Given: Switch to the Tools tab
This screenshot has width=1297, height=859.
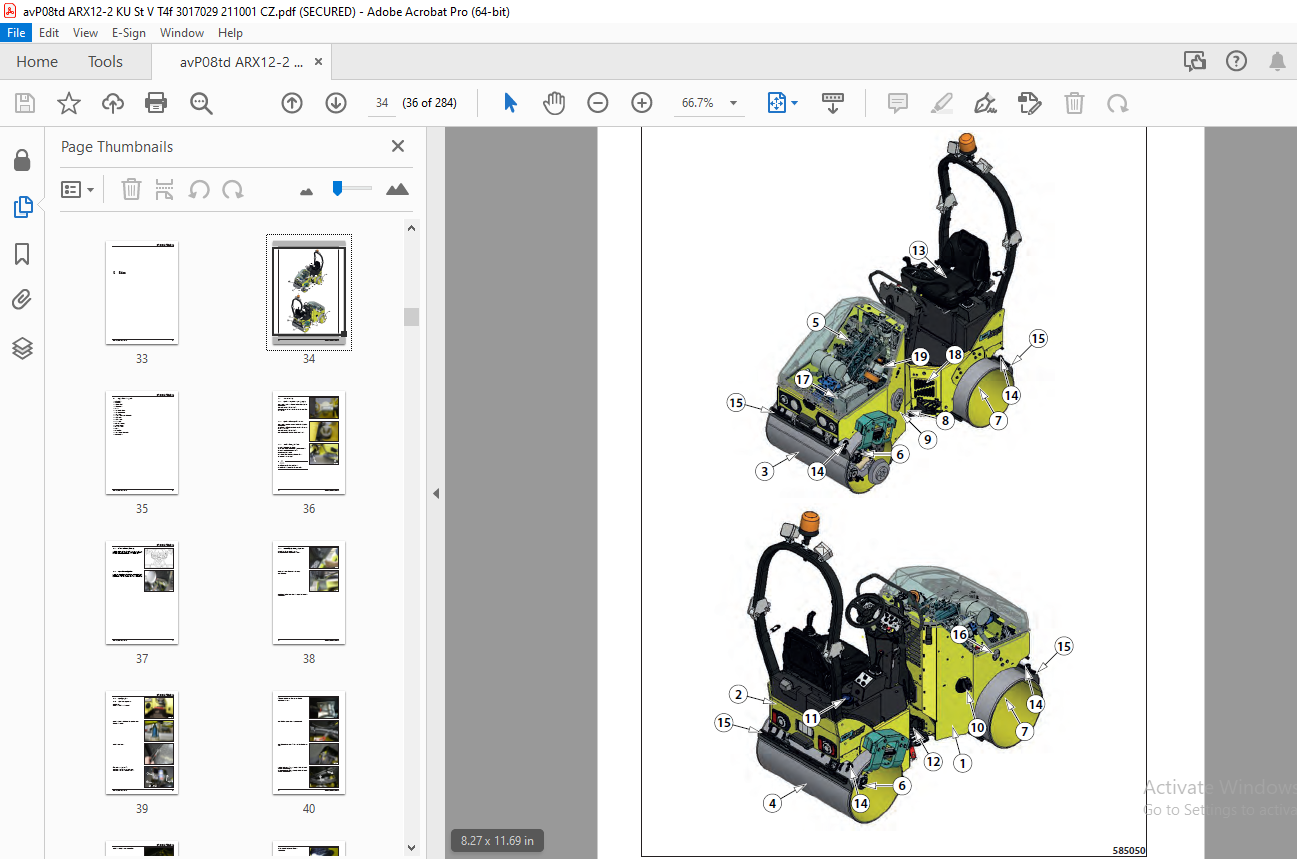Looking at the screenshot, I should click(105, 61).
